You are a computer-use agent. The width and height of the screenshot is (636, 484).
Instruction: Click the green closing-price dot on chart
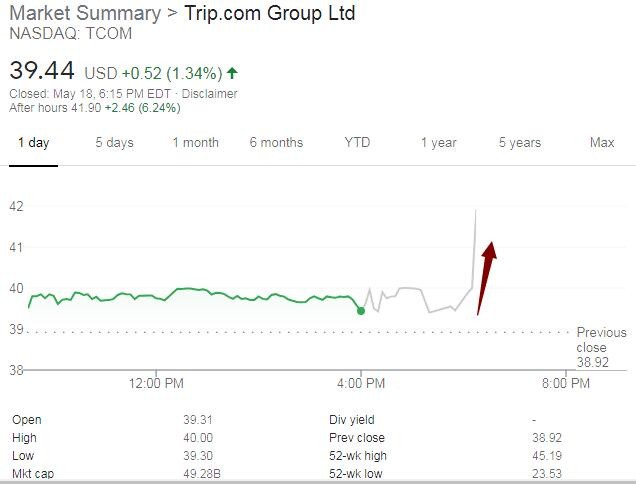361,311
